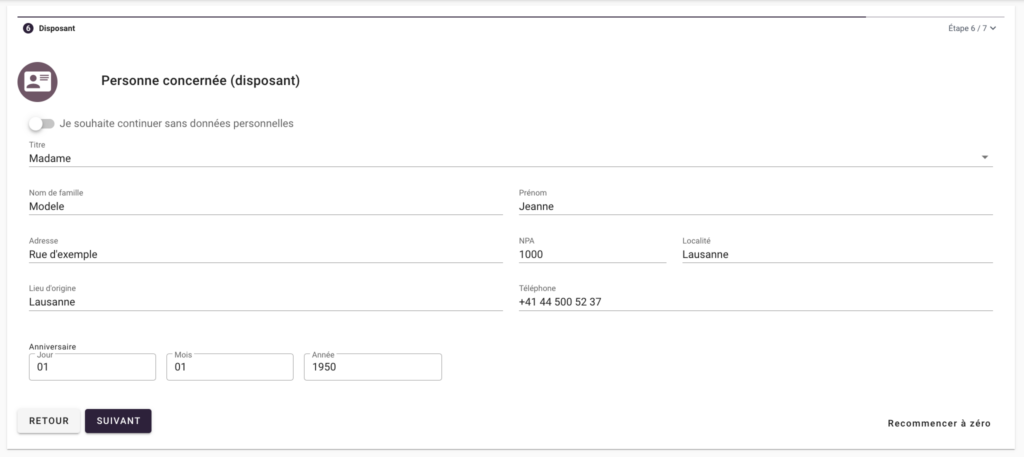Click the Nom de famille input field

265,206
